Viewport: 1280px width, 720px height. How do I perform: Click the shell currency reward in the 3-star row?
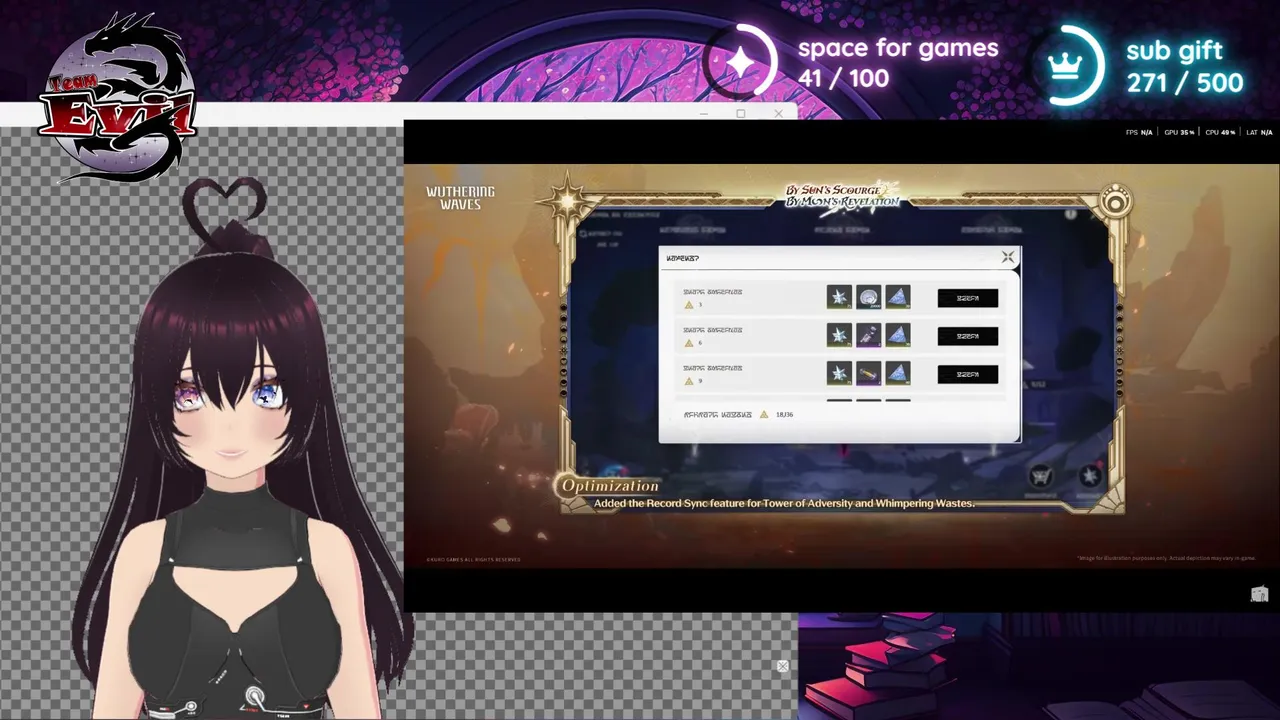(868, 297)
